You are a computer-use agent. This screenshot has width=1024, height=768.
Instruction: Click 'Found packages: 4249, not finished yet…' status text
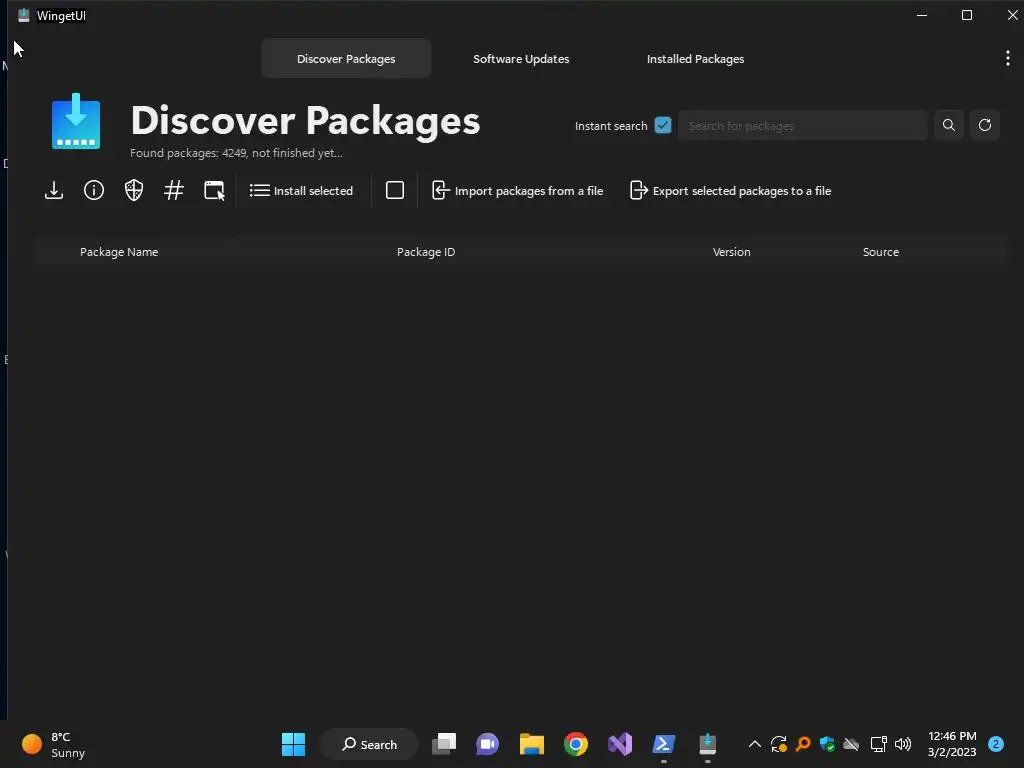pyautogui.click(x=236, y=153)
